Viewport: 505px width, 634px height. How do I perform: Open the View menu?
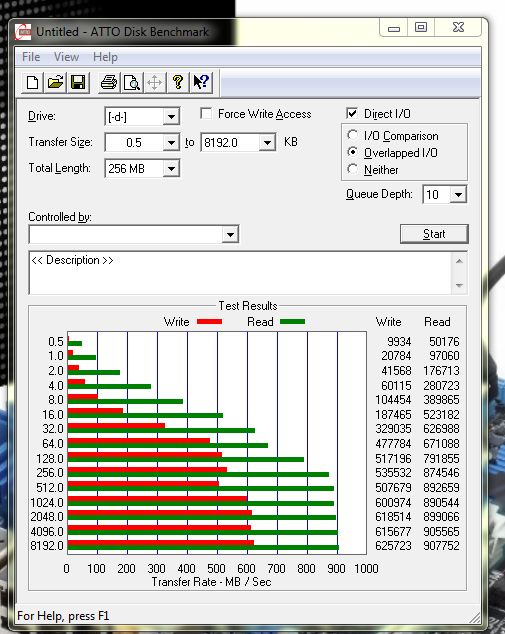click(x=66, y=57)
